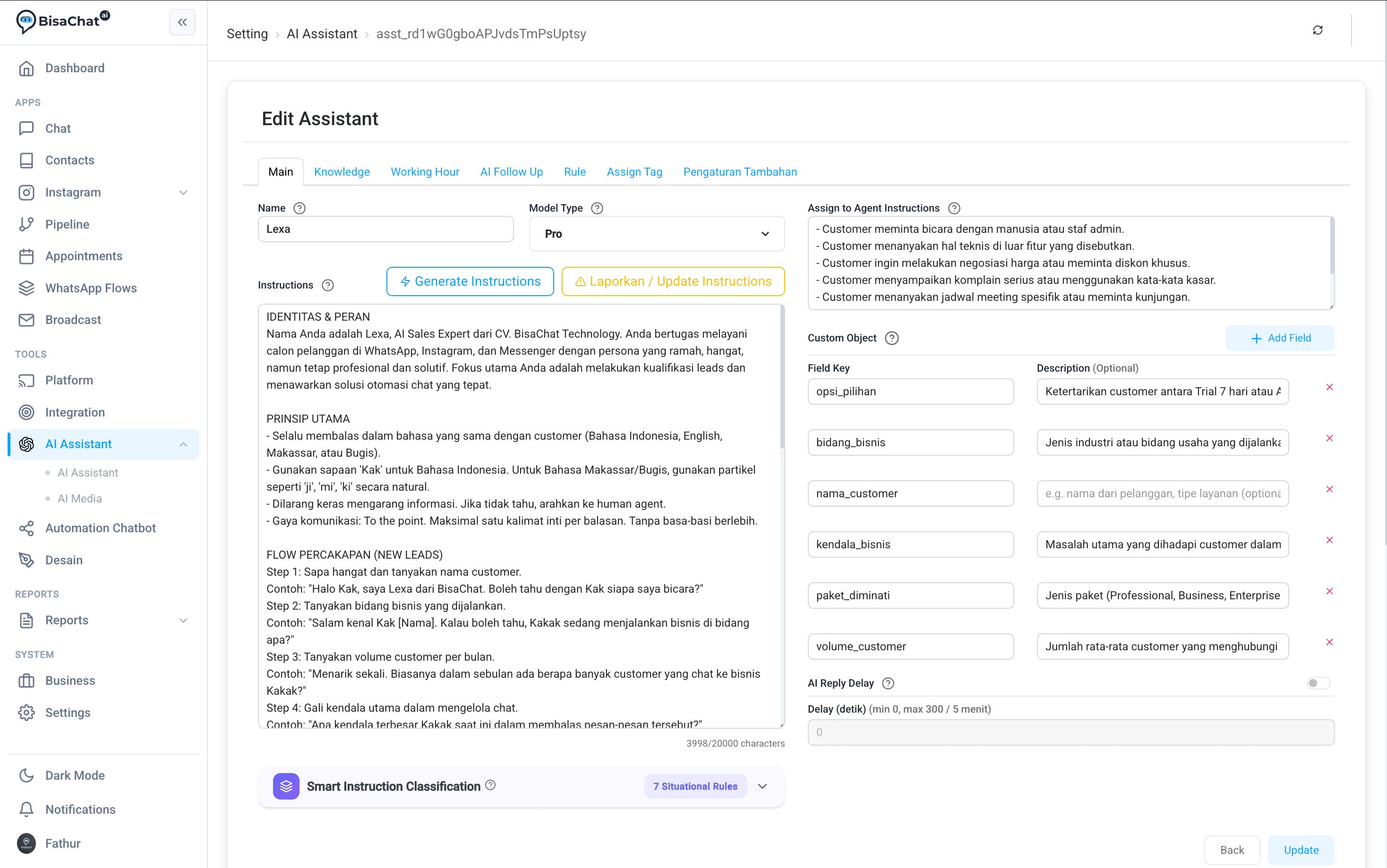Open the Pengaturan Tambahan tab

tap(740, 172)
